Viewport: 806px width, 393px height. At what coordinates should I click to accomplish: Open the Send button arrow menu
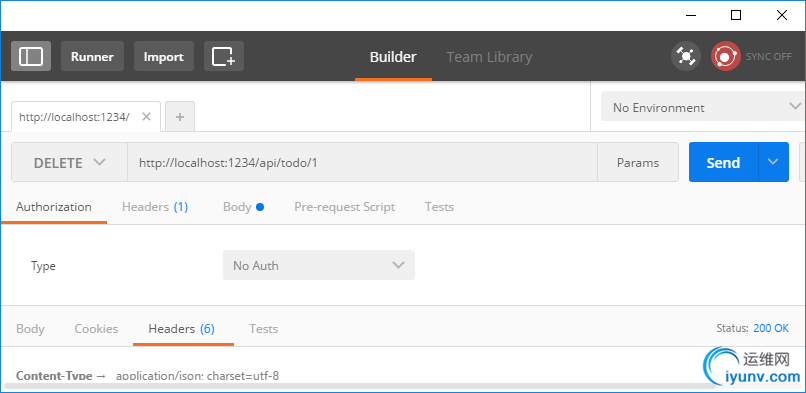773,162
